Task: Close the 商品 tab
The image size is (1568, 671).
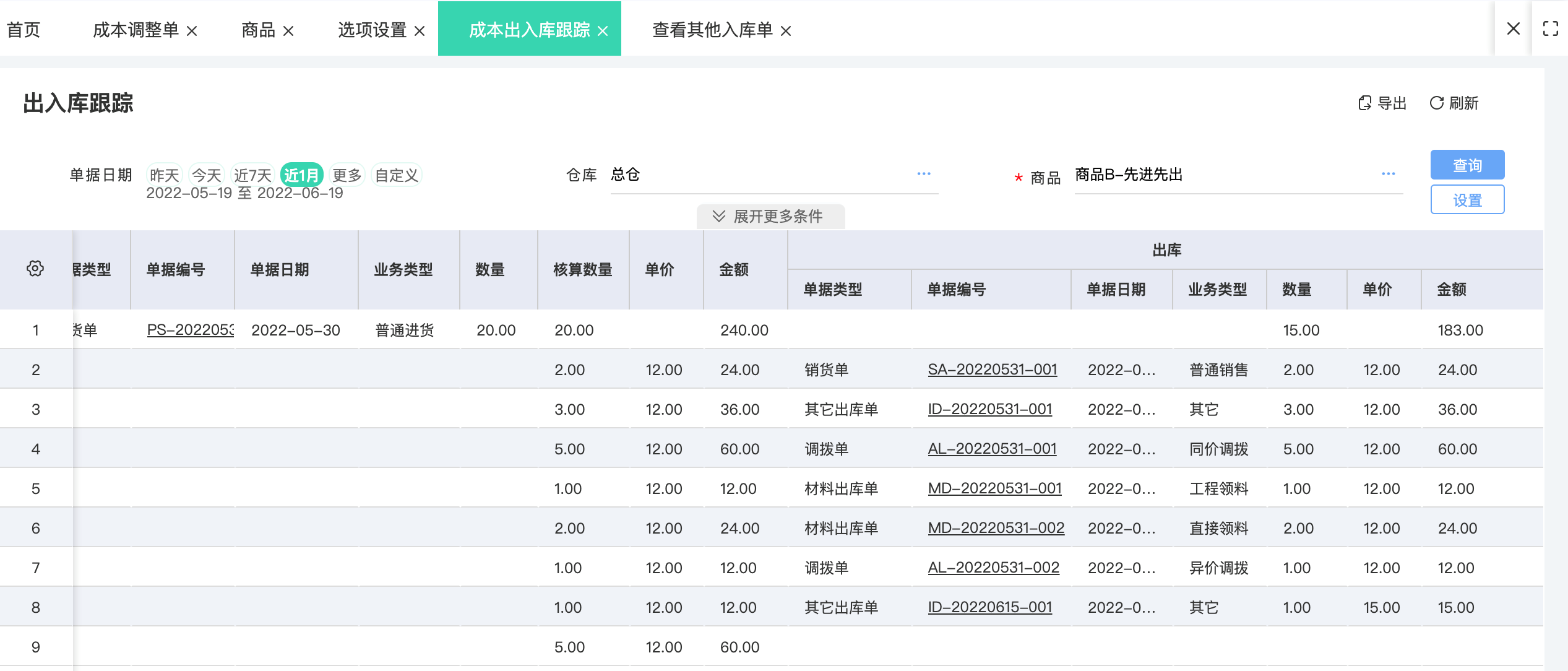Action: (288, 31)
